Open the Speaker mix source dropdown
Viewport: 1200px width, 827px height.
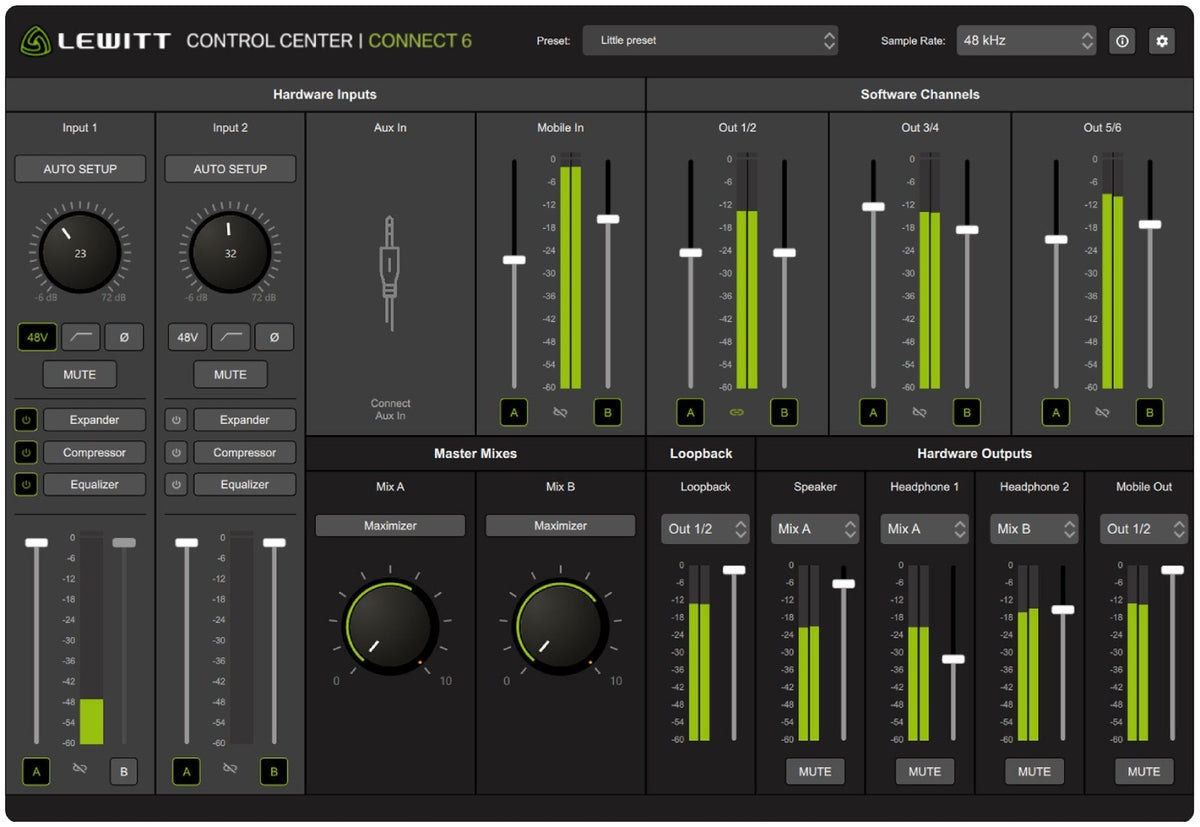[815, 529]
